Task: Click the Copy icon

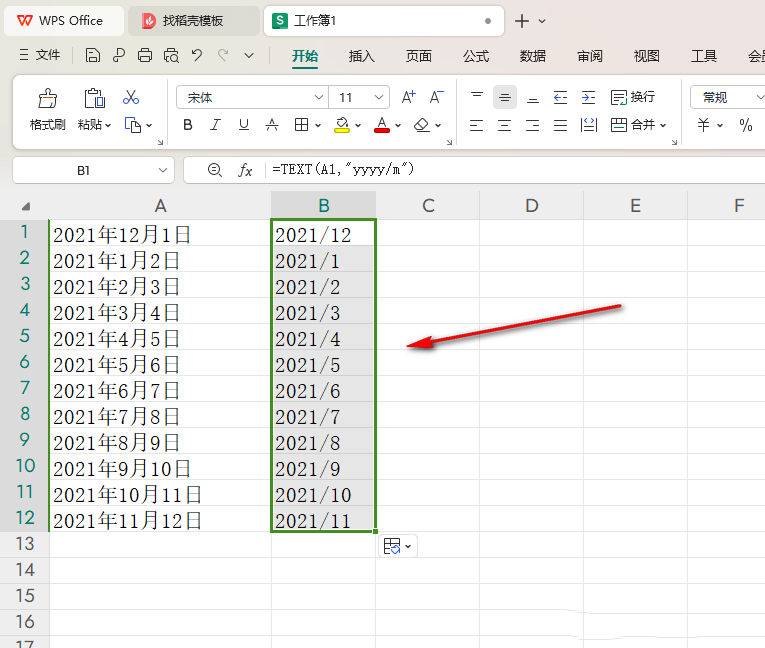Action: (133, 125)
